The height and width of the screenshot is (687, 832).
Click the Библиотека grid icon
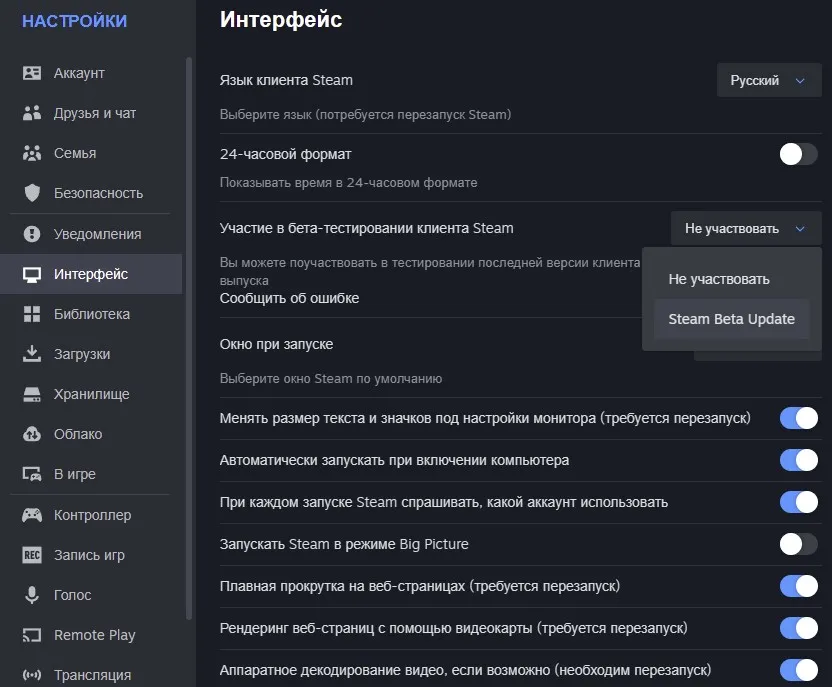[32, 314]
